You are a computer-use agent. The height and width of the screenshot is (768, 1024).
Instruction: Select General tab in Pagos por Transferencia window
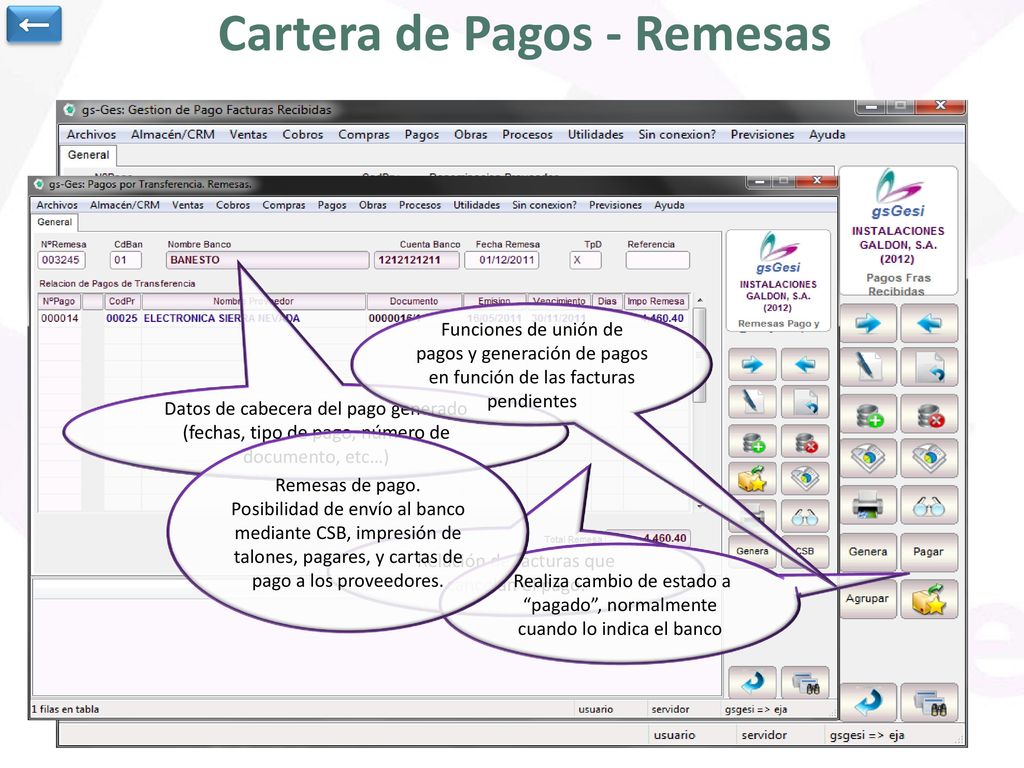coord(55,222)
